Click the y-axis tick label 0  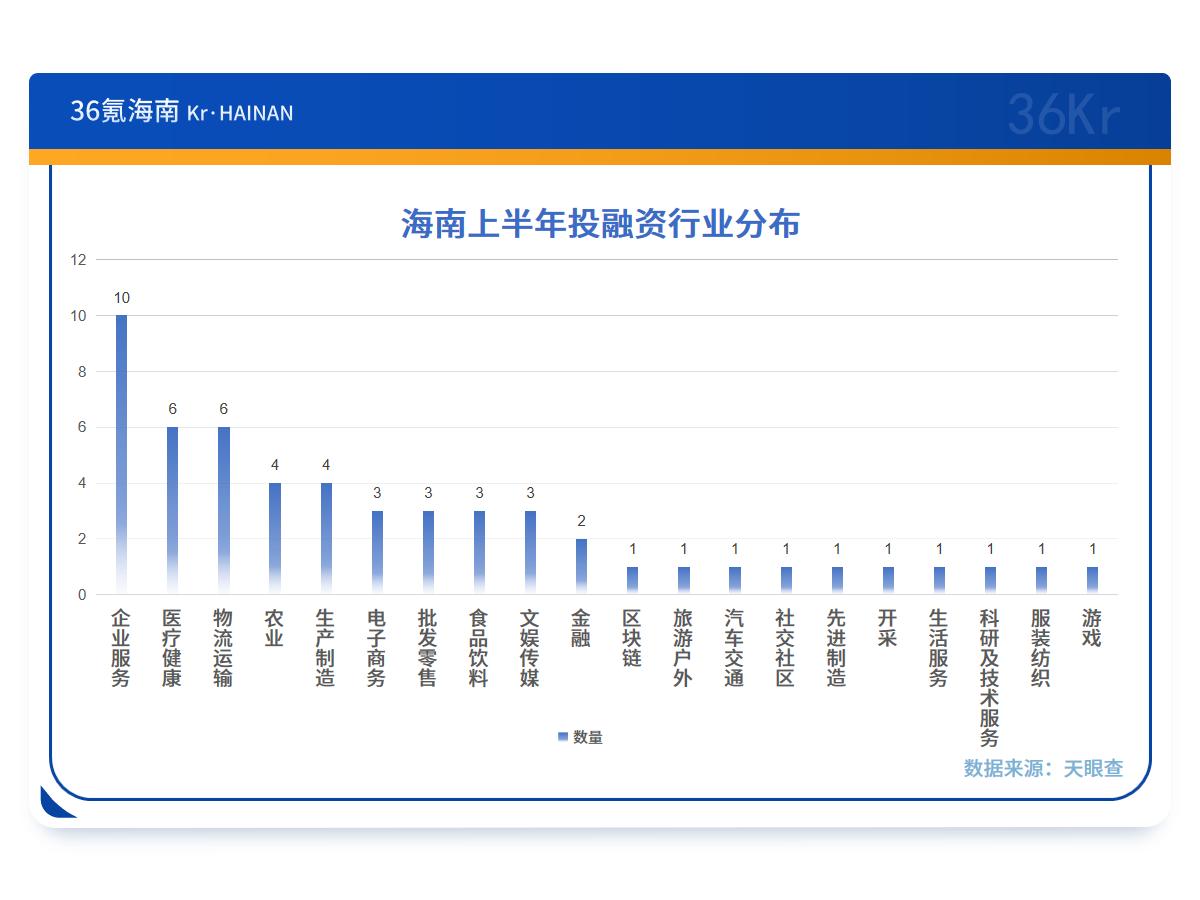82,595
